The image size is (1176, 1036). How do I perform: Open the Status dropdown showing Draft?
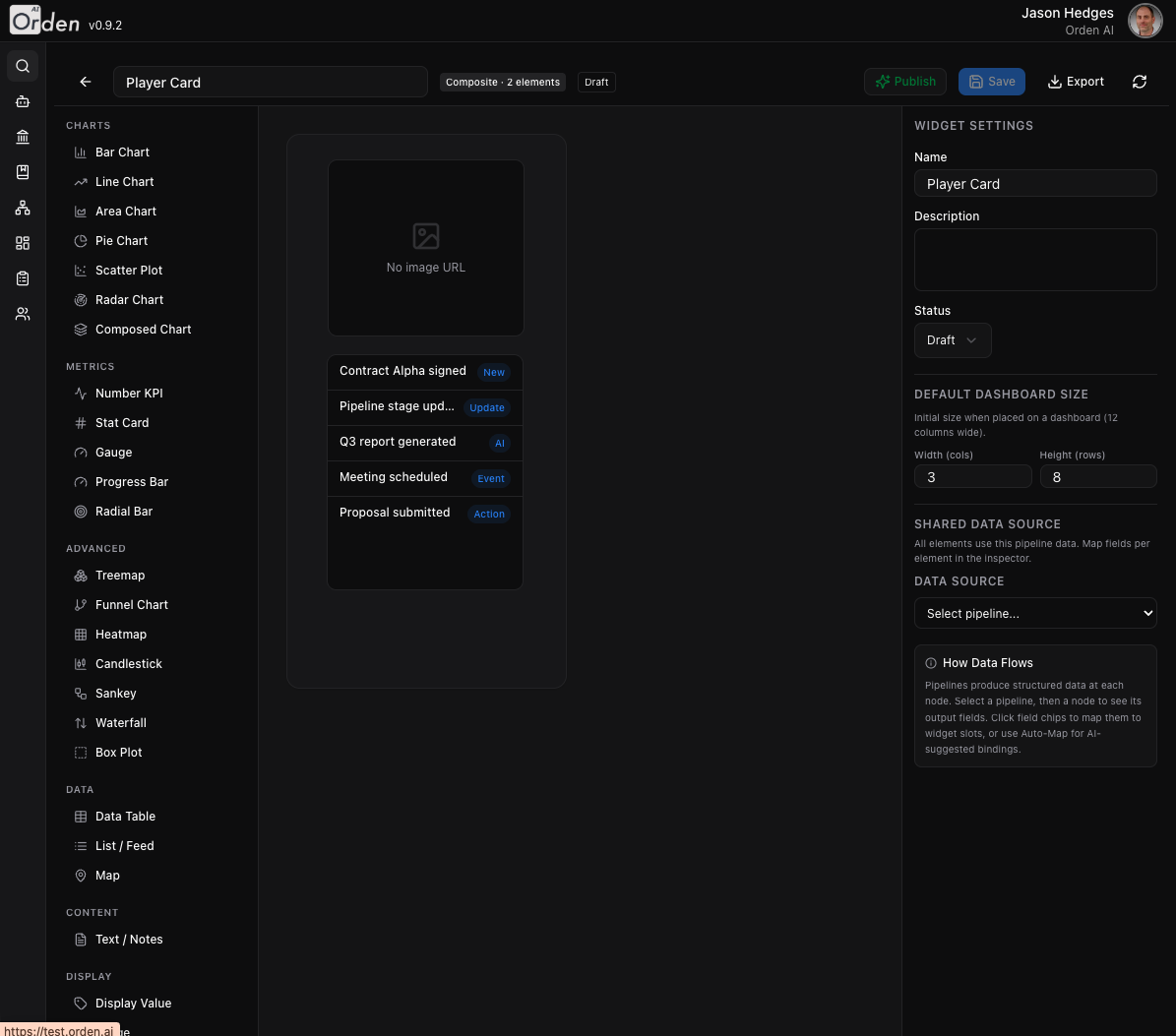point(952,340)
